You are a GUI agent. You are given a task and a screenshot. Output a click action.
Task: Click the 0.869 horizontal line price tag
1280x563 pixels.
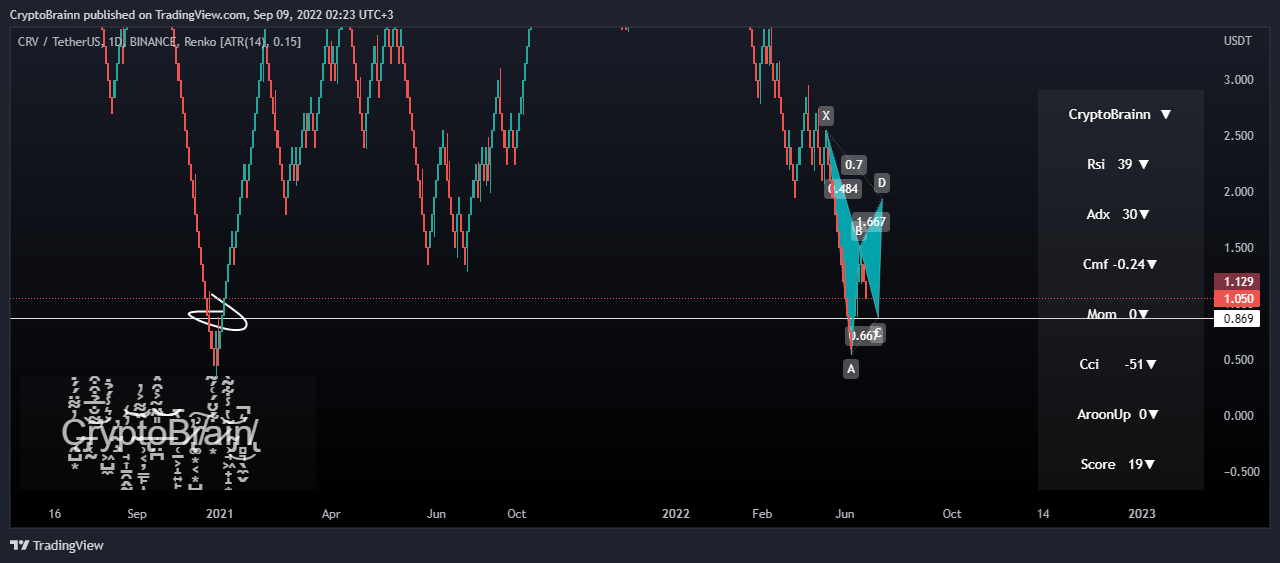(1236, 319)
